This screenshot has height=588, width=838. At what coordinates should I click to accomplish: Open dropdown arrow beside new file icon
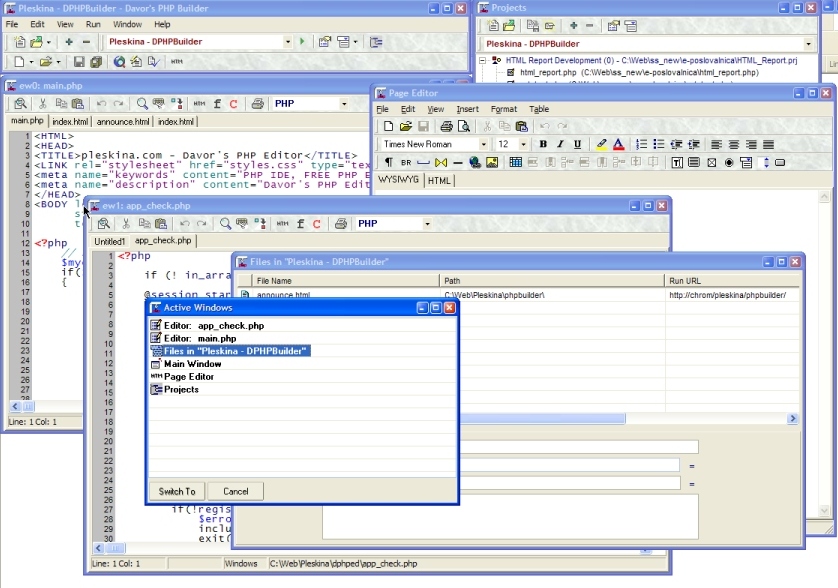click(31, 62)
